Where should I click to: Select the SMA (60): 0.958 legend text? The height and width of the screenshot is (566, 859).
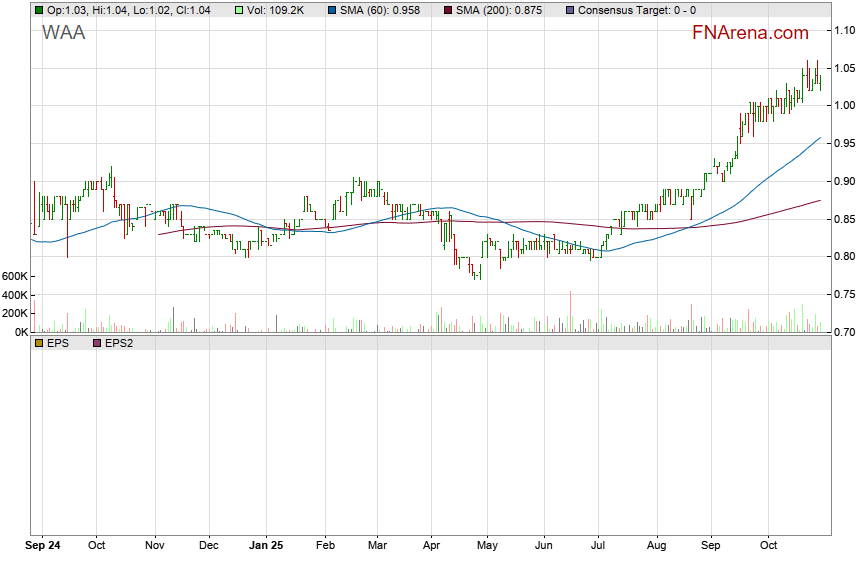tap(381, 11)
